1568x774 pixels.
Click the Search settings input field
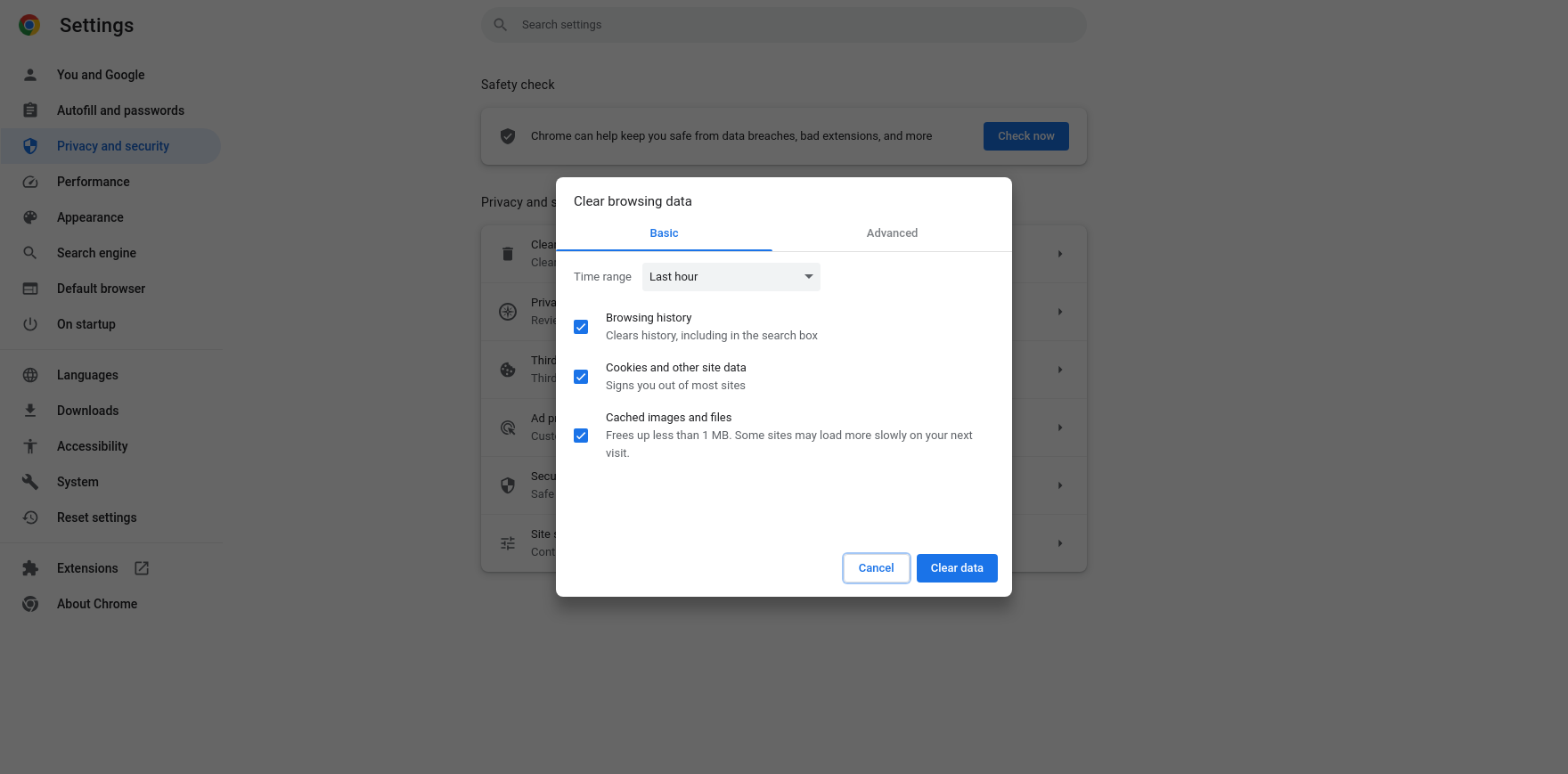click(x=784, y=25)
